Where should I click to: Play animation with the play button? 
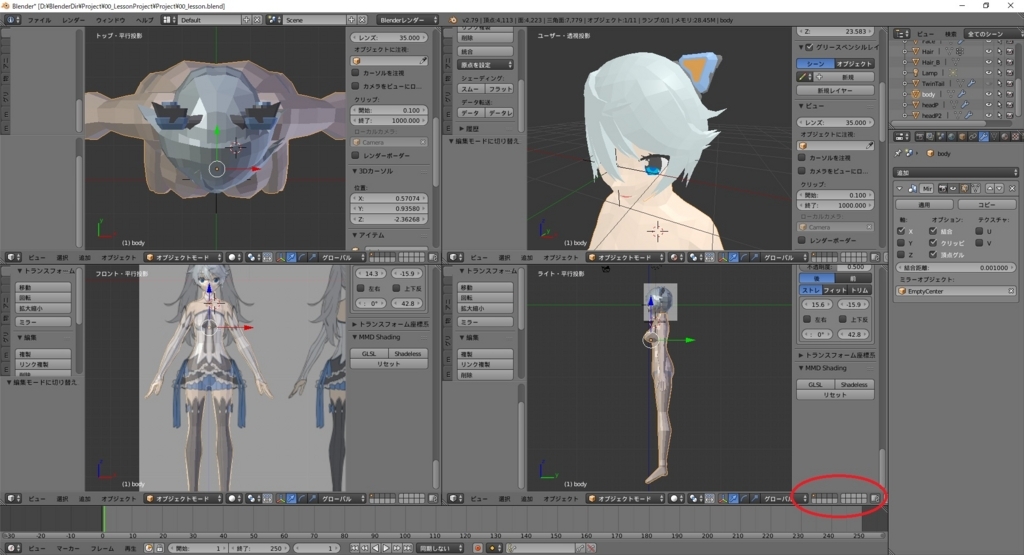(386, 548)
